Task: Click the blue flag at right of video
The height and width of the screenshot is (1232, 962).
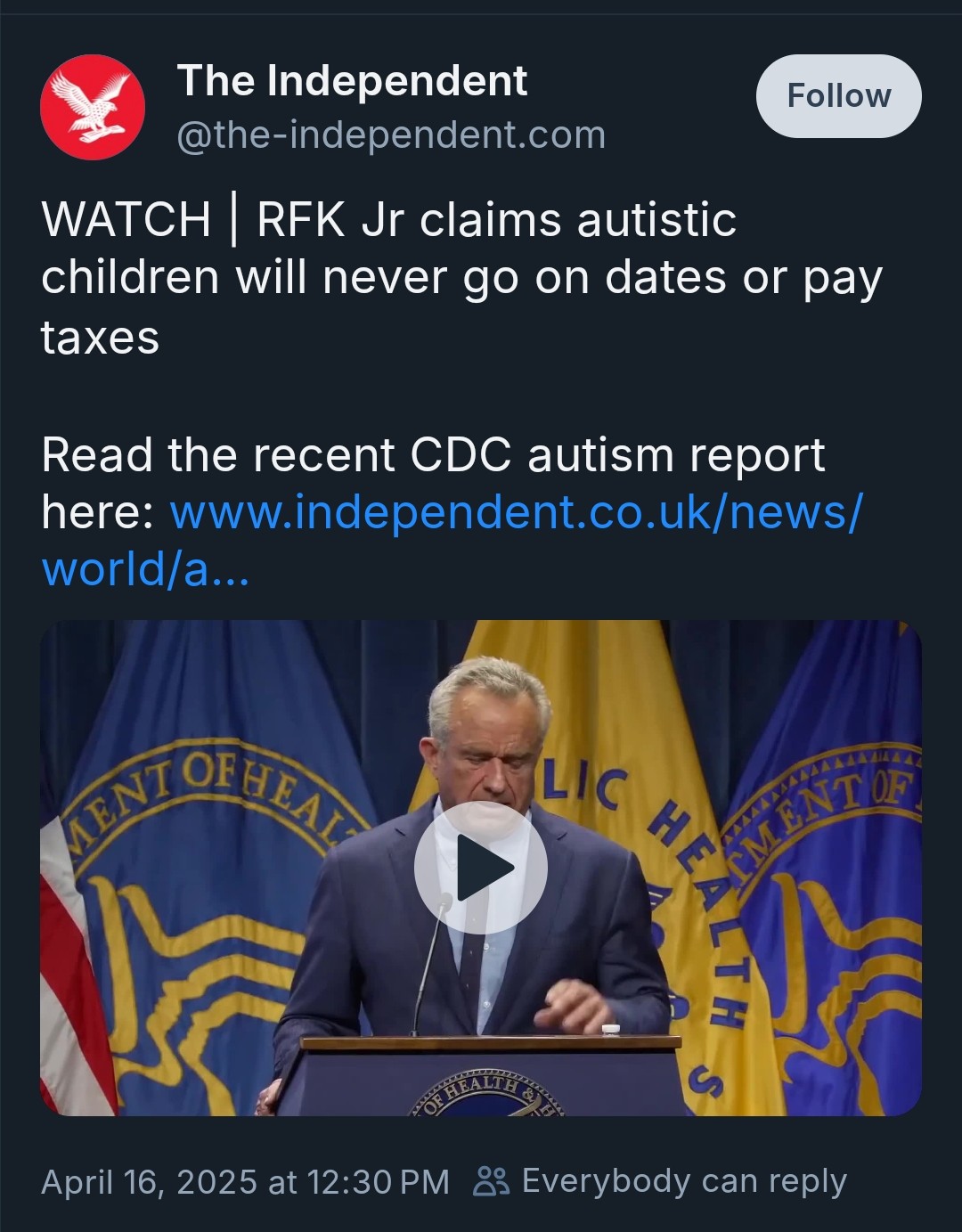Action: click(x=828, y=873)
